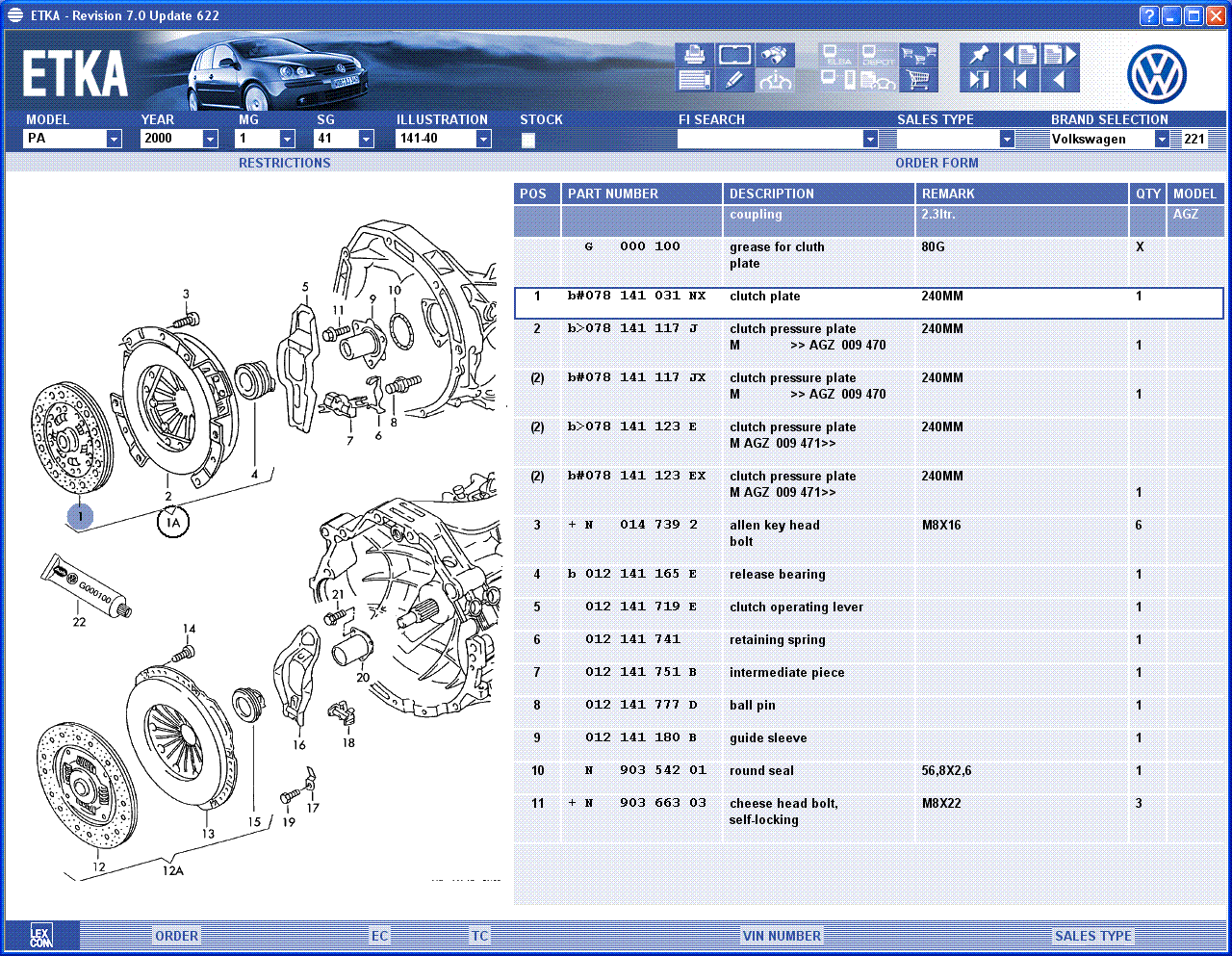Expand the BRAND SELECTION dropdown
Screen dimensions: 1232x956
pyautogui.click(x=1162, y=139)
